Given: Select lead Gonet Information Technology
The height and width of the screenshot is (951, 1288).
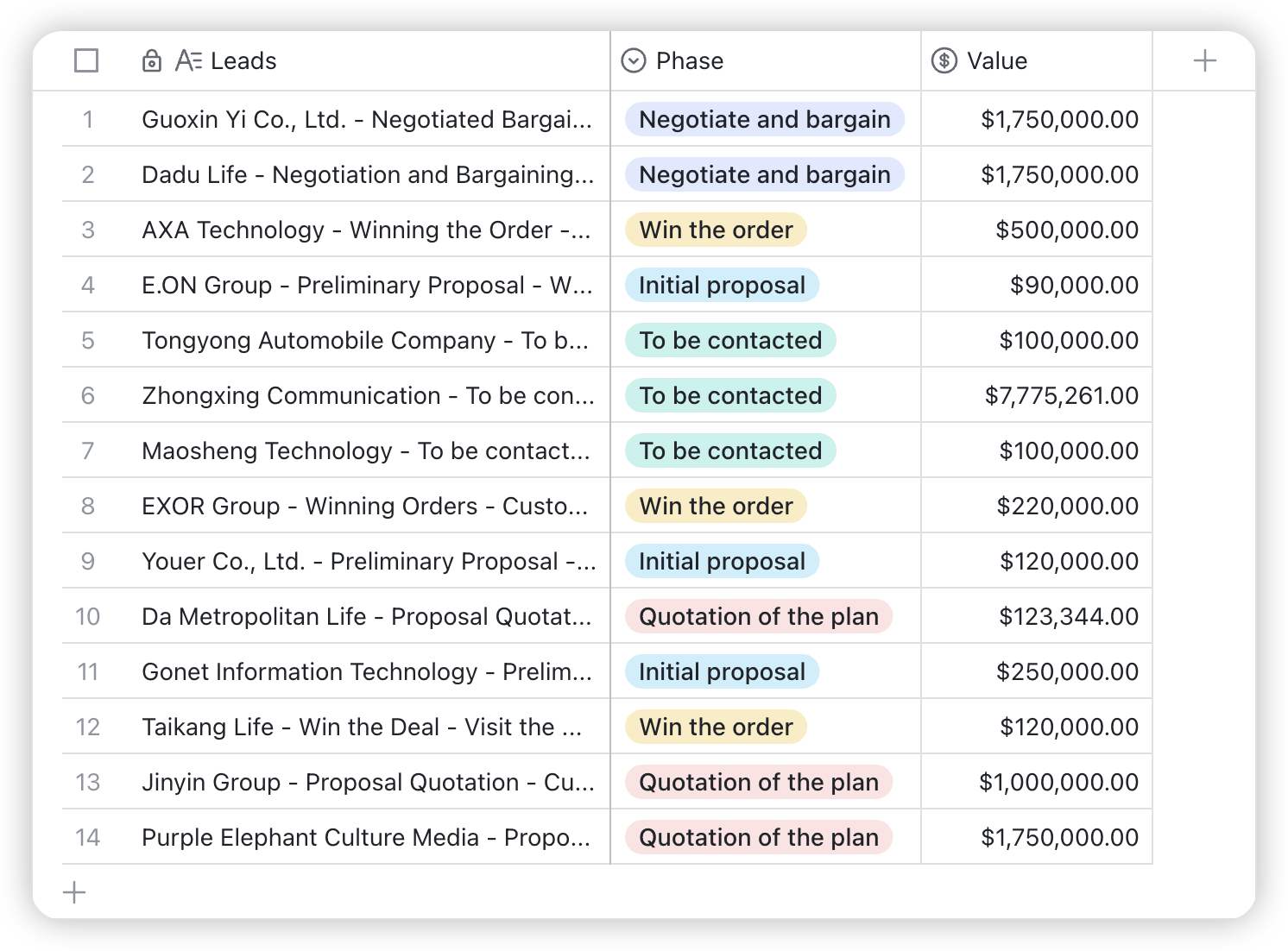Looking at the screenshot, I should point(367,671).
